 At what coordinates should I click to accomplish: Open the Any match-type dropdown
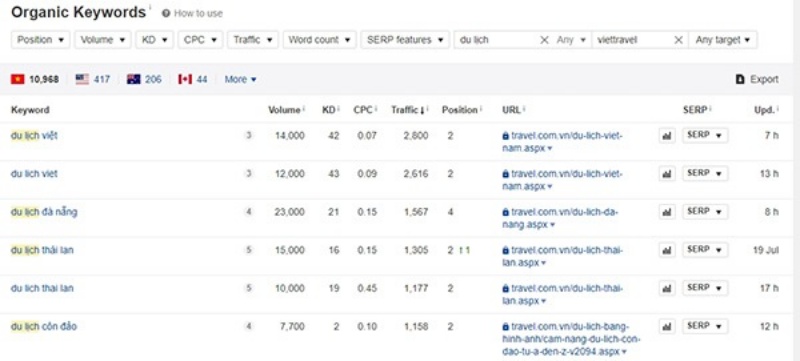[571, 40]
